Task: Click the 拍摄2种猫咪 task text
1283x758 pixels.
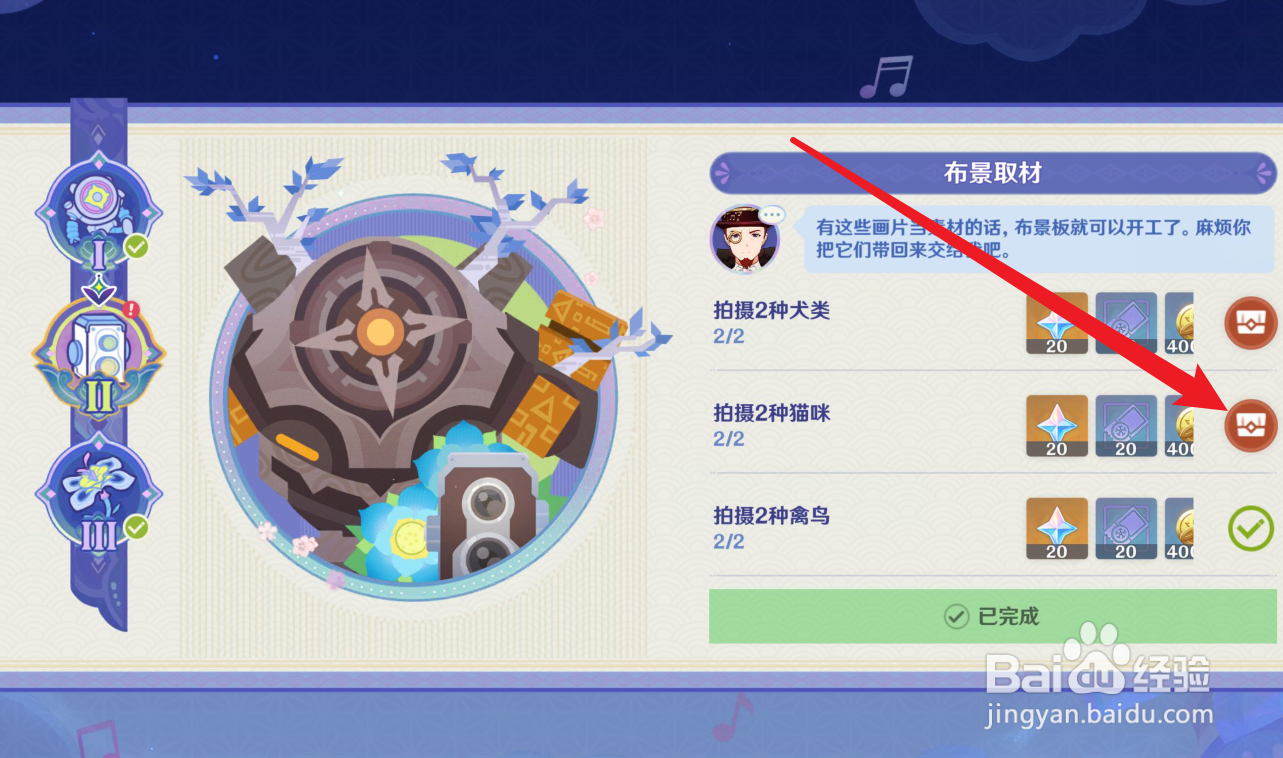Action: click(x=772, y=413)
